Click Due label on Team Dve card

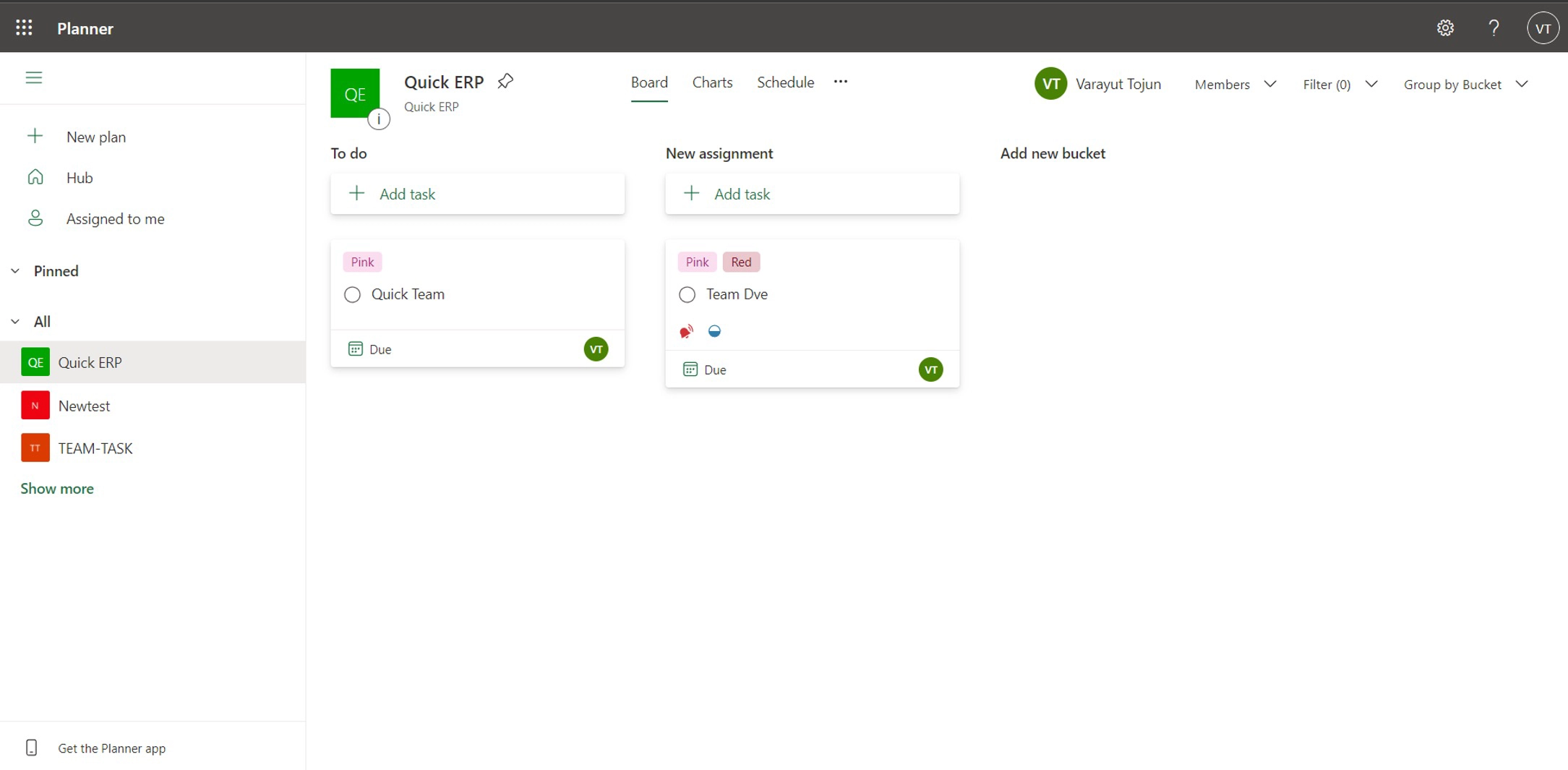tap(715, 369)
